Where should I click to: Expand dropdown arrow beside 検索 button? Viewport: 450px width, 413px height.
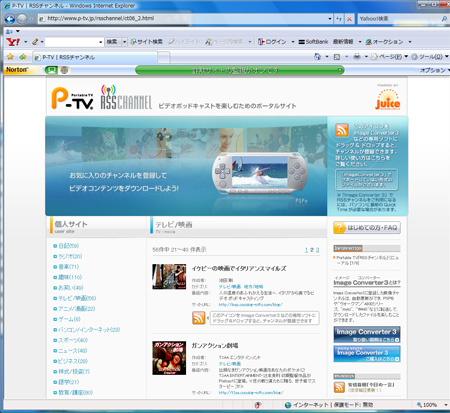(124, 42)
